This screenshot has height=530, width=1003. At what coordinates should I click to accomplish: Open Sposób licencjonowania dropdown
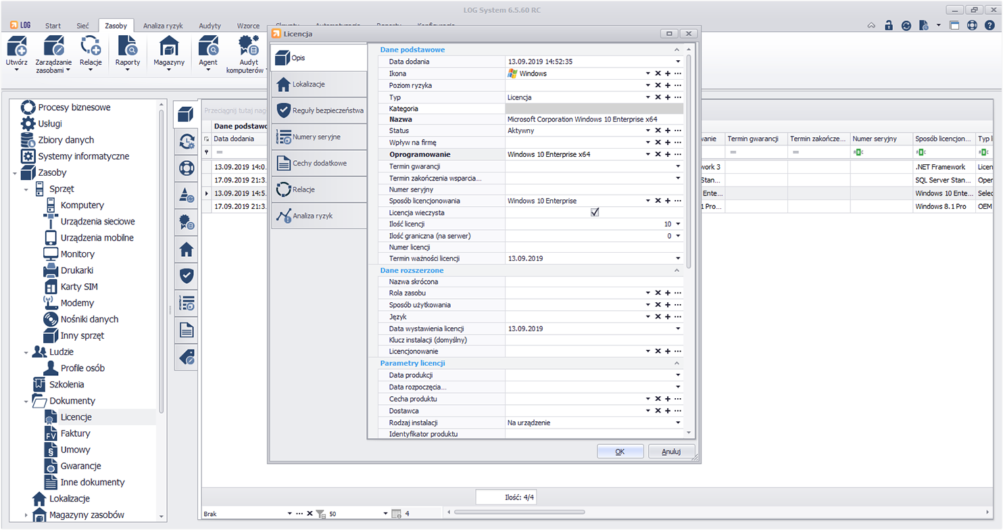coord(647,201)
